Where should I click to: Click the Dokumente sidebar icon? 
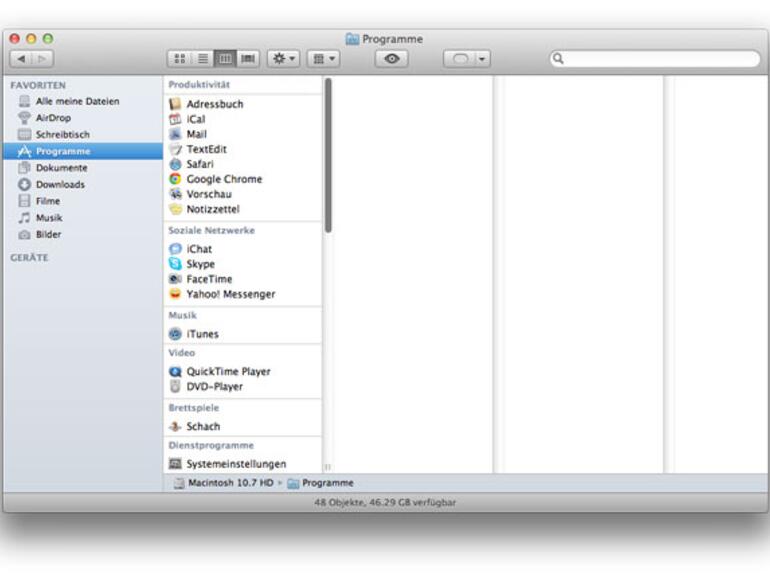pos(24,168)
